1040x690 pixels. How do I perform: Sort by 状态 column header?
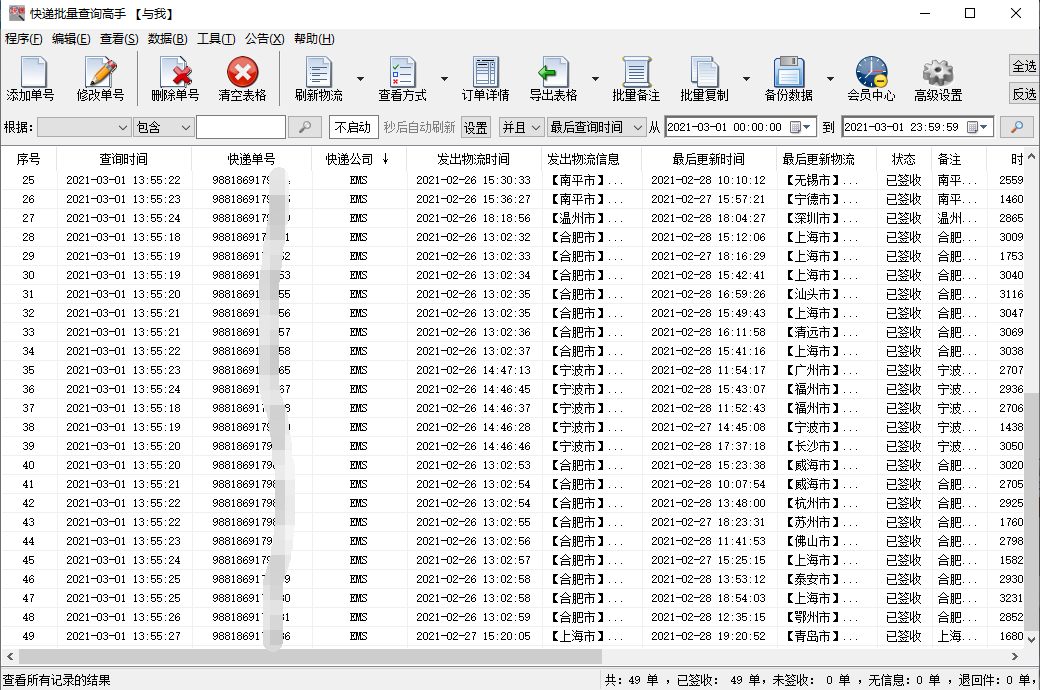(x=903, y=159)
